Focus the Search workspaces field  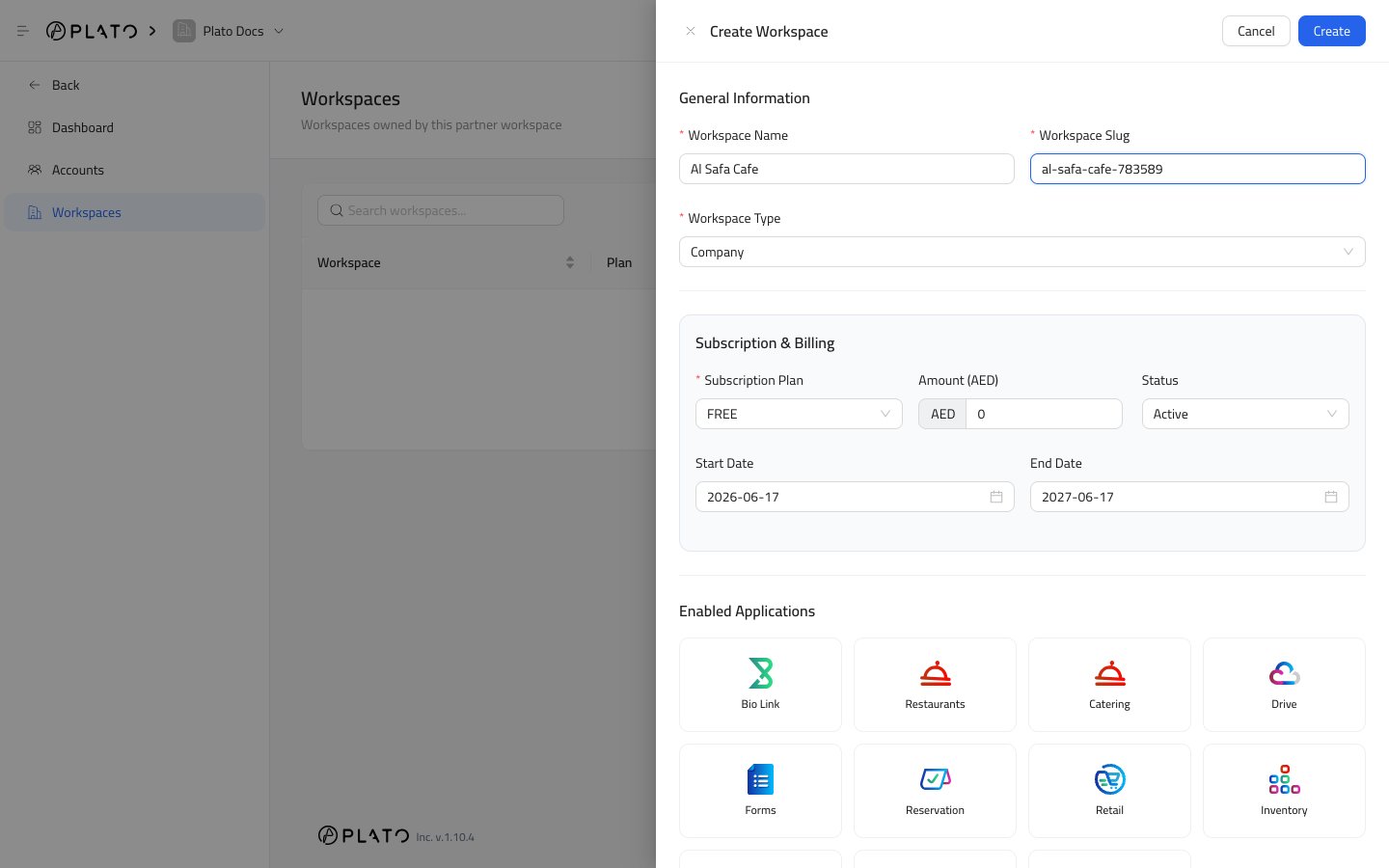(x=441, y=210)
